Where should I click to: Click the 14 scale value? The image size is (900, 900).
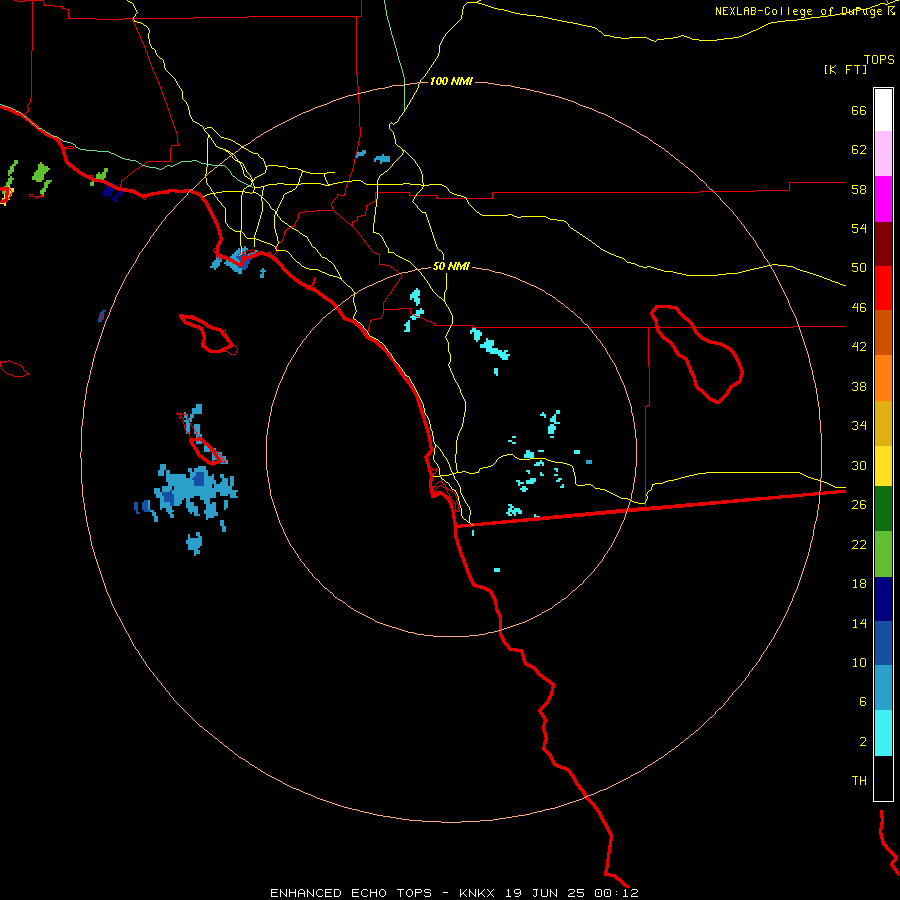859,623
